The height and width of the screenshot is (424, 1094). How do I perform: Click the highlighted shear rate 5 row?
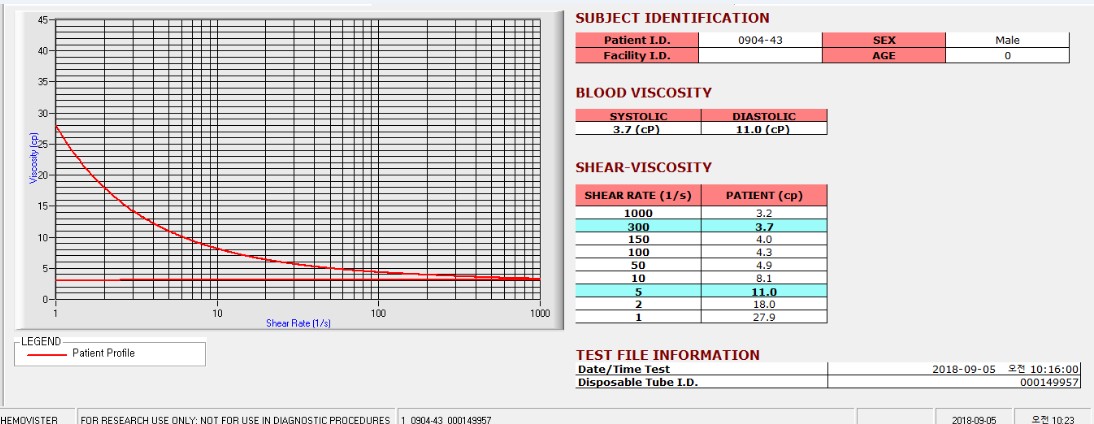[701, 292]
